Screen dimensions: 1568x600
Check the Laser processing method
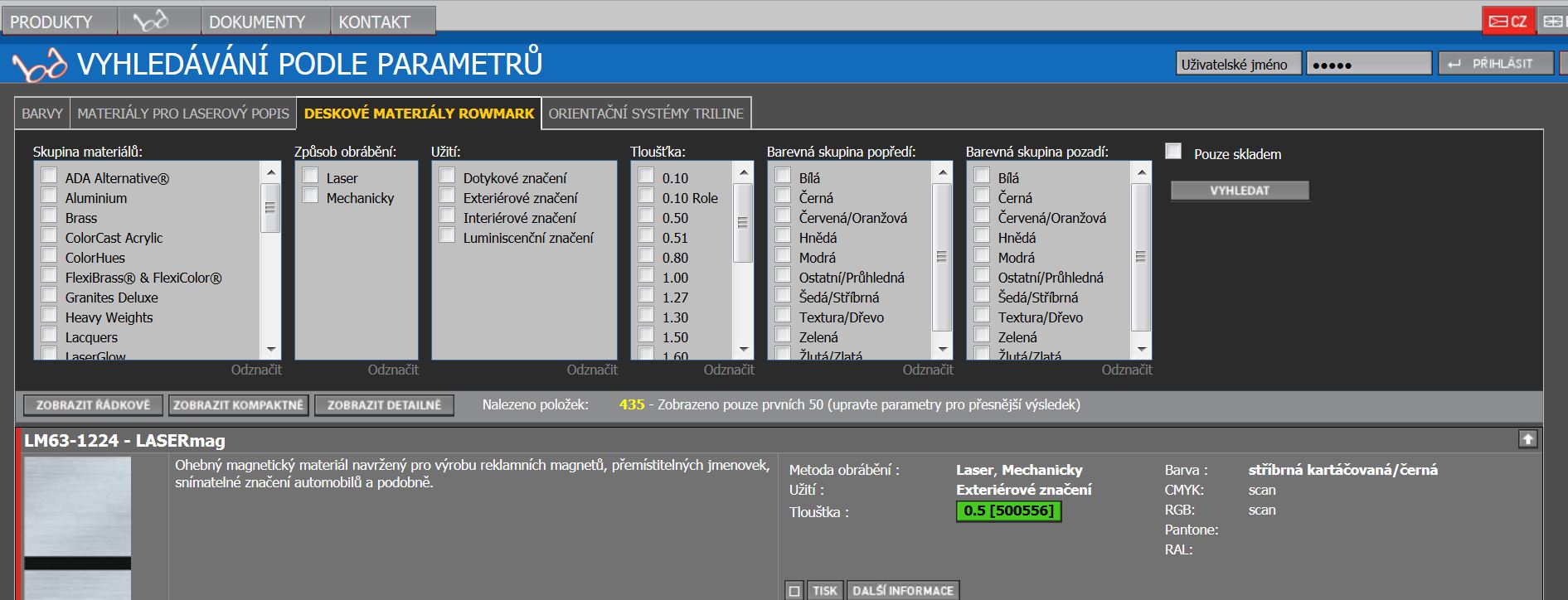tap(311, 176)
